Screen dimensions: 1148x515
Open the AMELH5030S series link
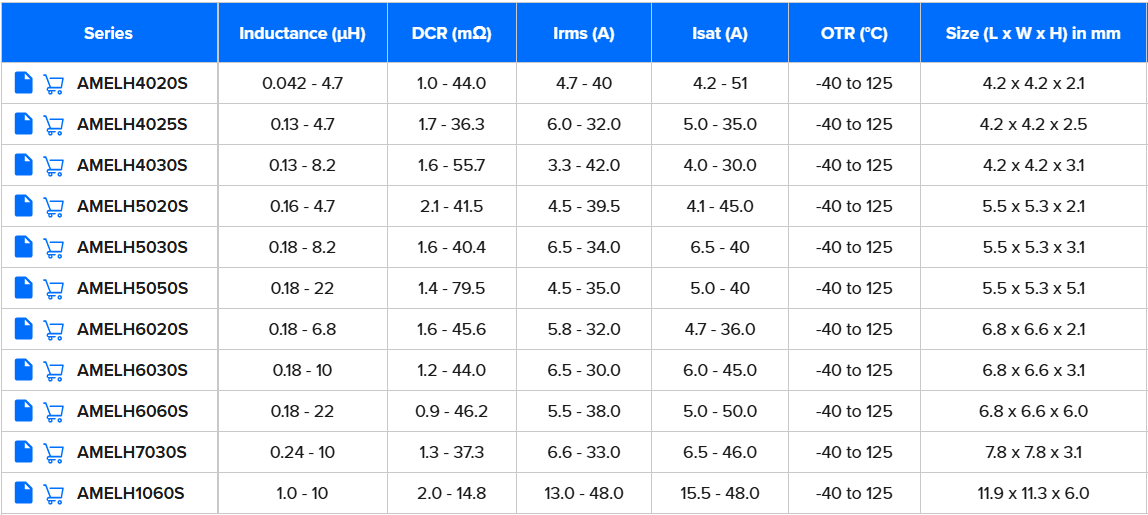132,247
